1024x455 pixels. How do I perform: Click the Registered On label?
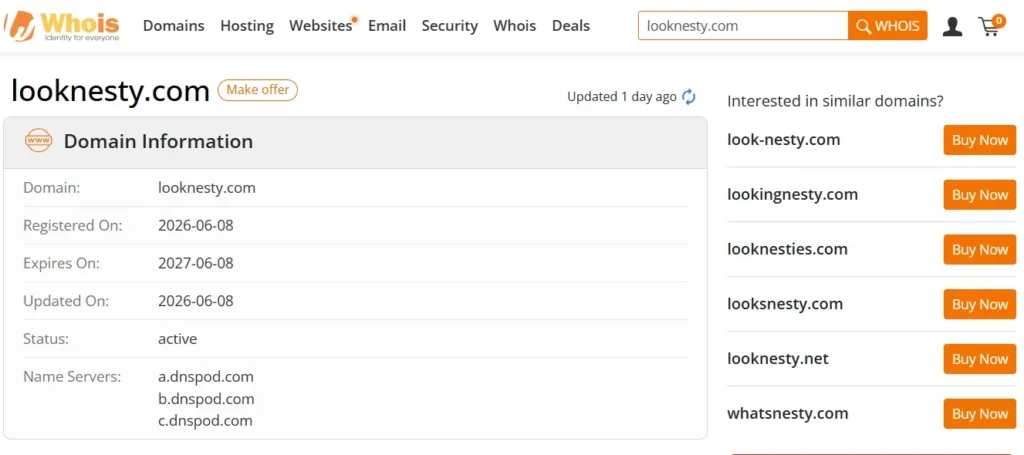[x=73, y=226]
